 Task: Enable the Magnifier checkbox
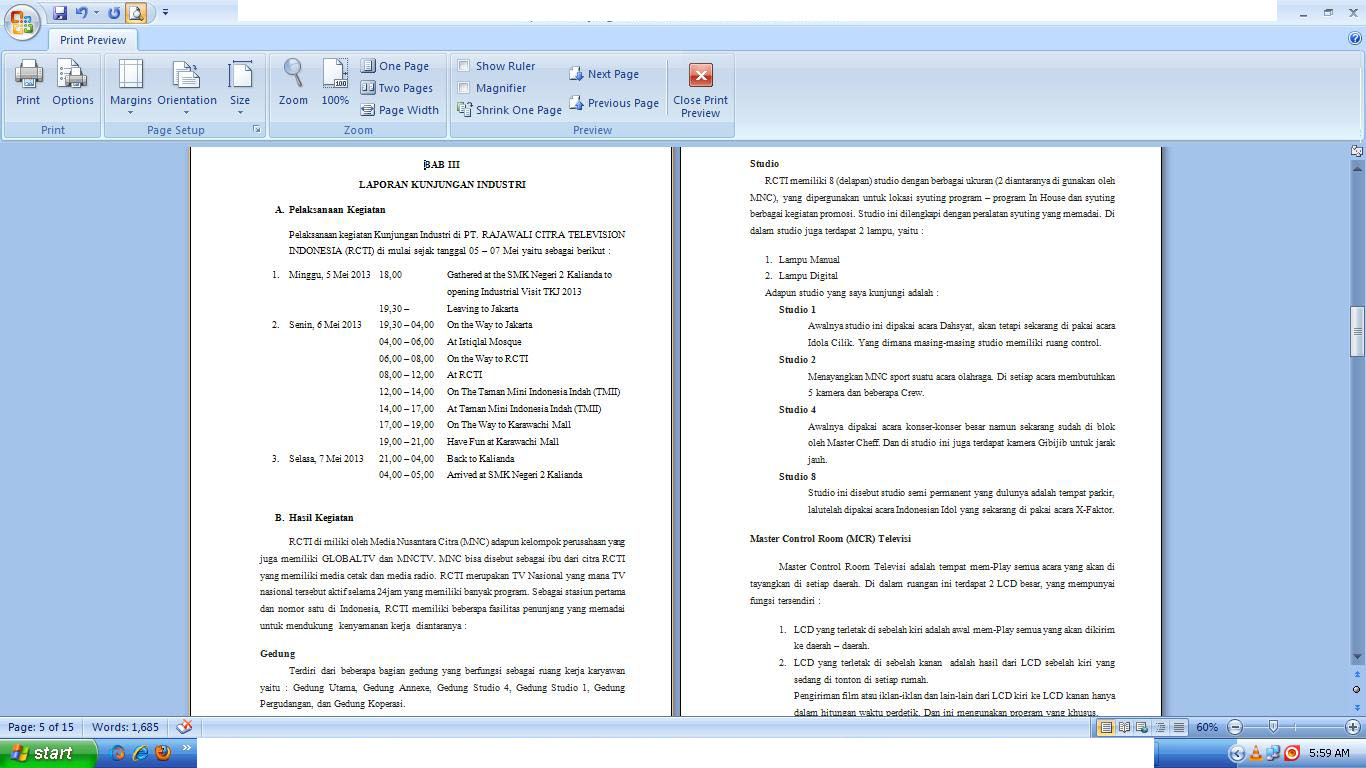click(x=464, y=88)
